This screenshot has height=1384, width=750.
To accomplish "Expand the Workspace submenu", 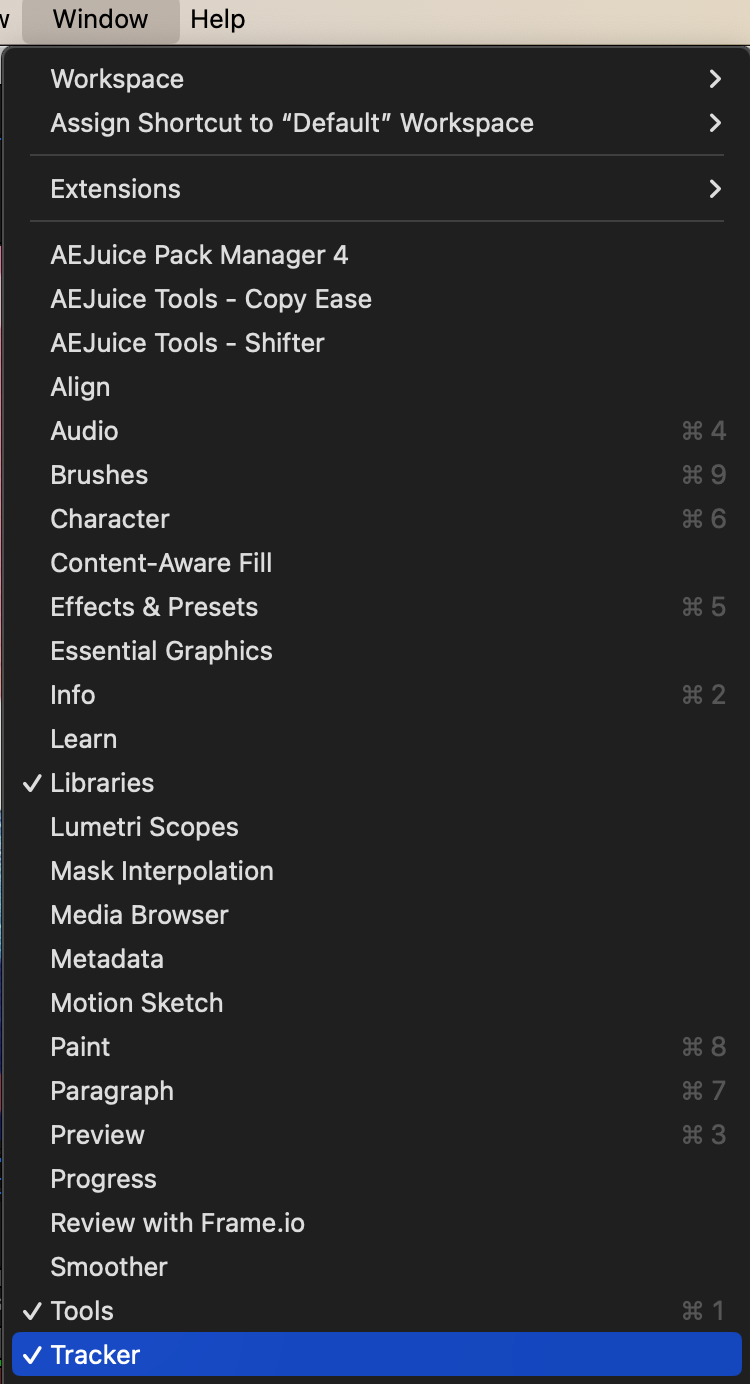I will point(117,79).
